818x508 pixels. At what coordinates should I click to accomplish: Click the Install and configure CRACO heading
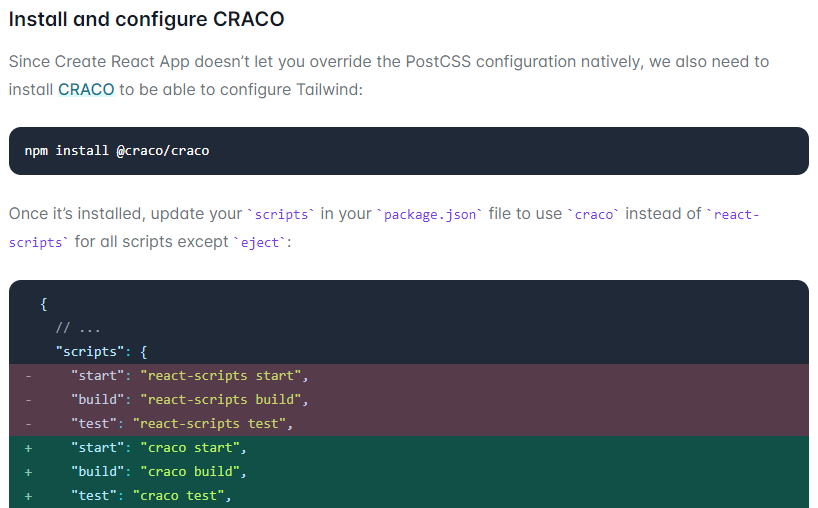coord(147,19)
